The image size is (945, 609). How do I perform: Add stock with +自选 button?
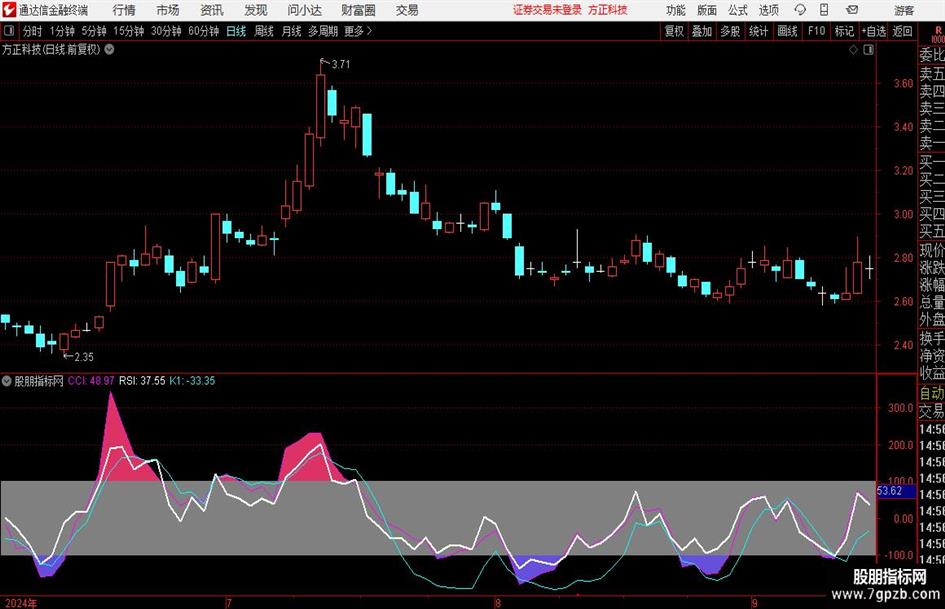[874, 31]
